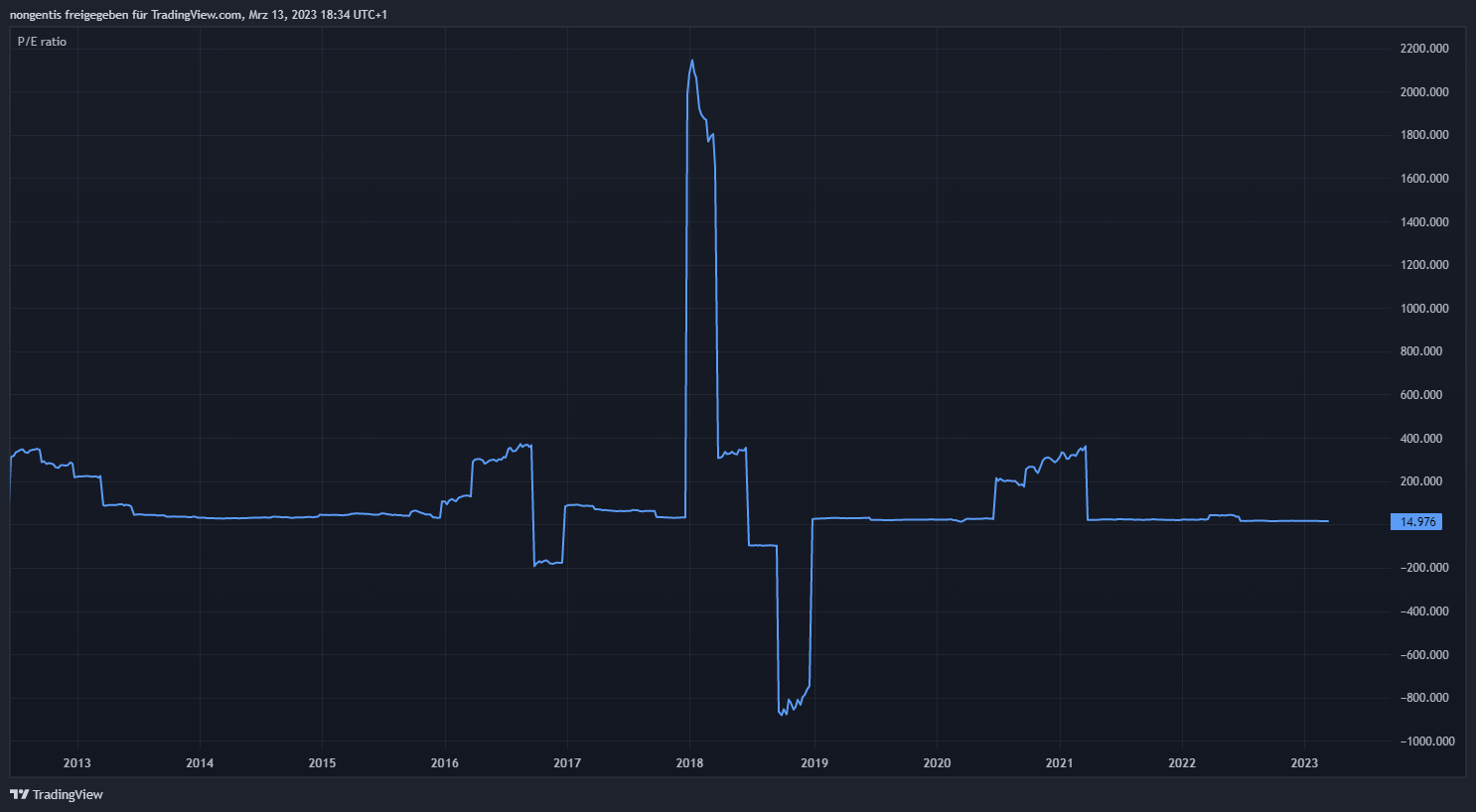The height and width of the screenshot is (812, 1476).
Task: Select the 2021 label on time axis
Action: pos(1059,763)
